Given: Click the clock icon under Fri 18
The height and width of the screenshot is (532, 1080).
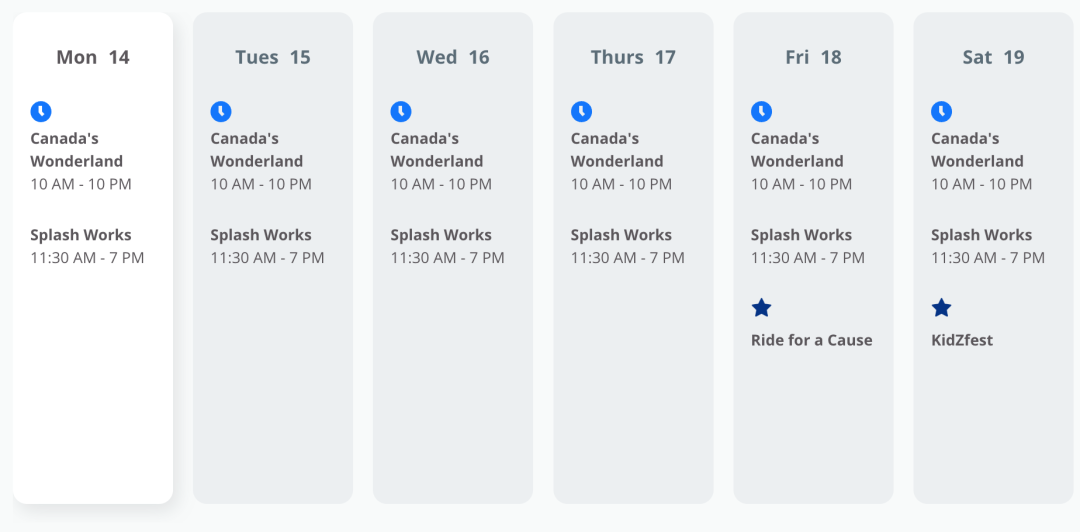Looking at the screenshot, I should [761, 112].
